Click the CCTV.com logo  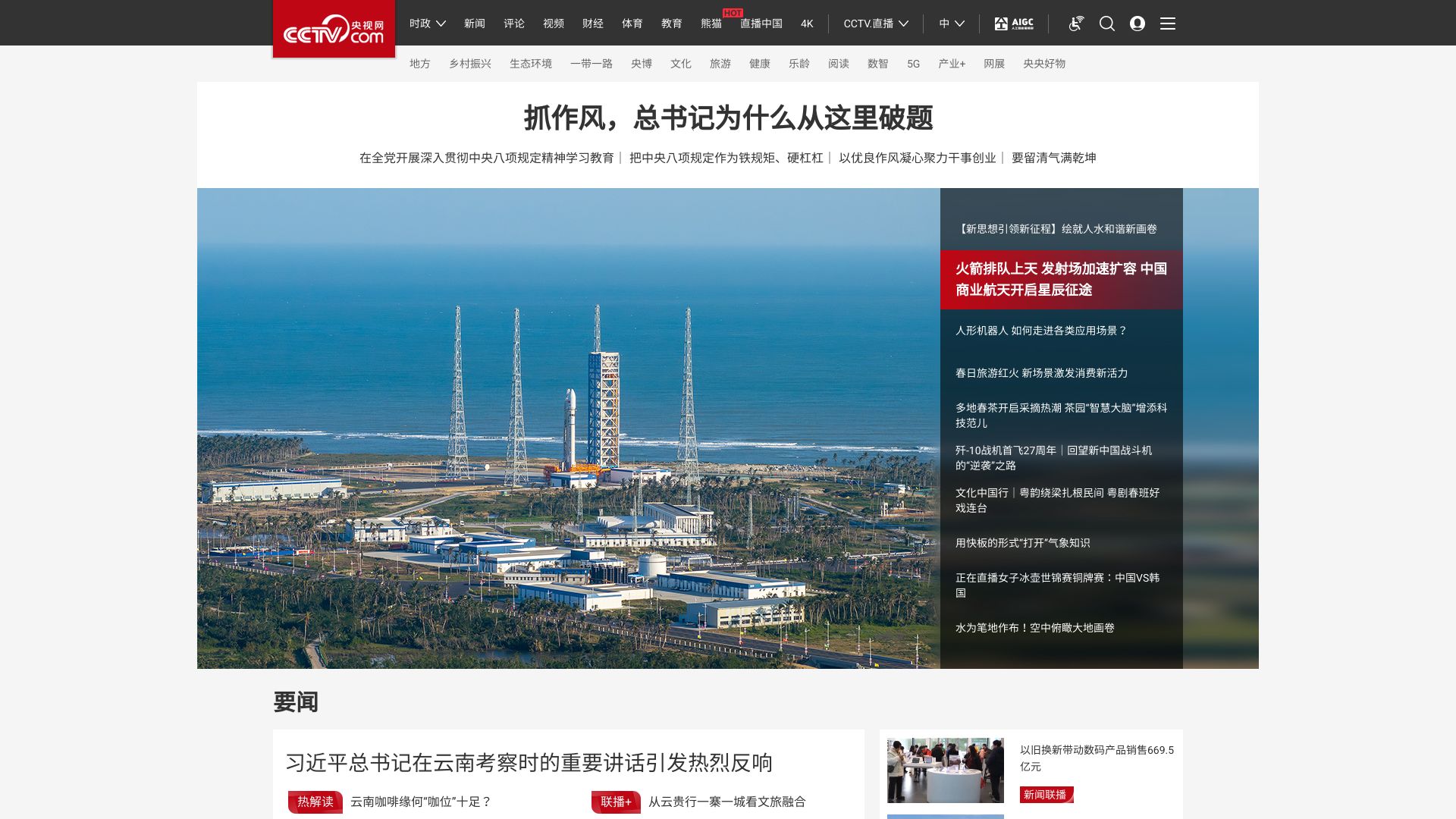pos(334,29)
